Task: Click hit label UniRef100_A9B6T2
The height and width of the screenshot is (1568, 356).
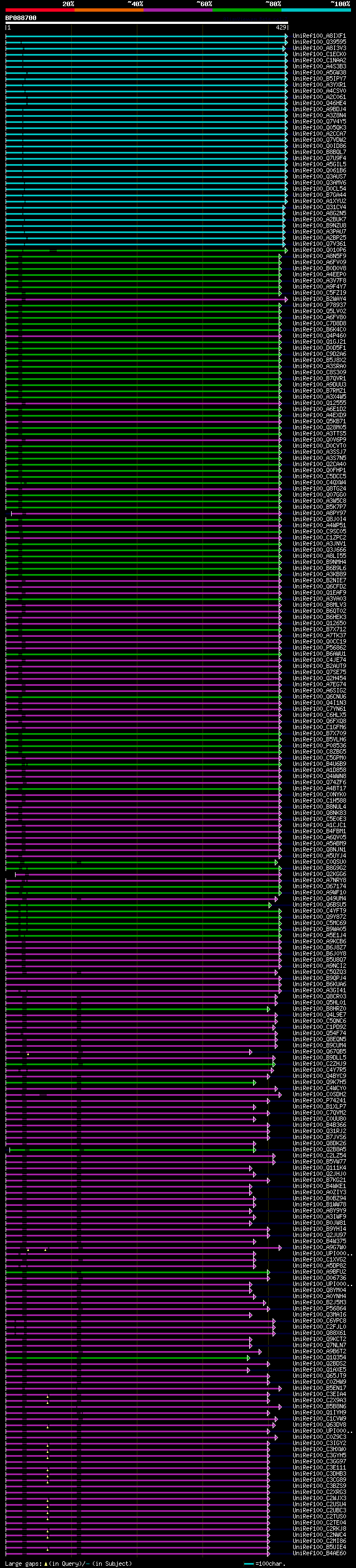Action: (x=319, y=1351)
